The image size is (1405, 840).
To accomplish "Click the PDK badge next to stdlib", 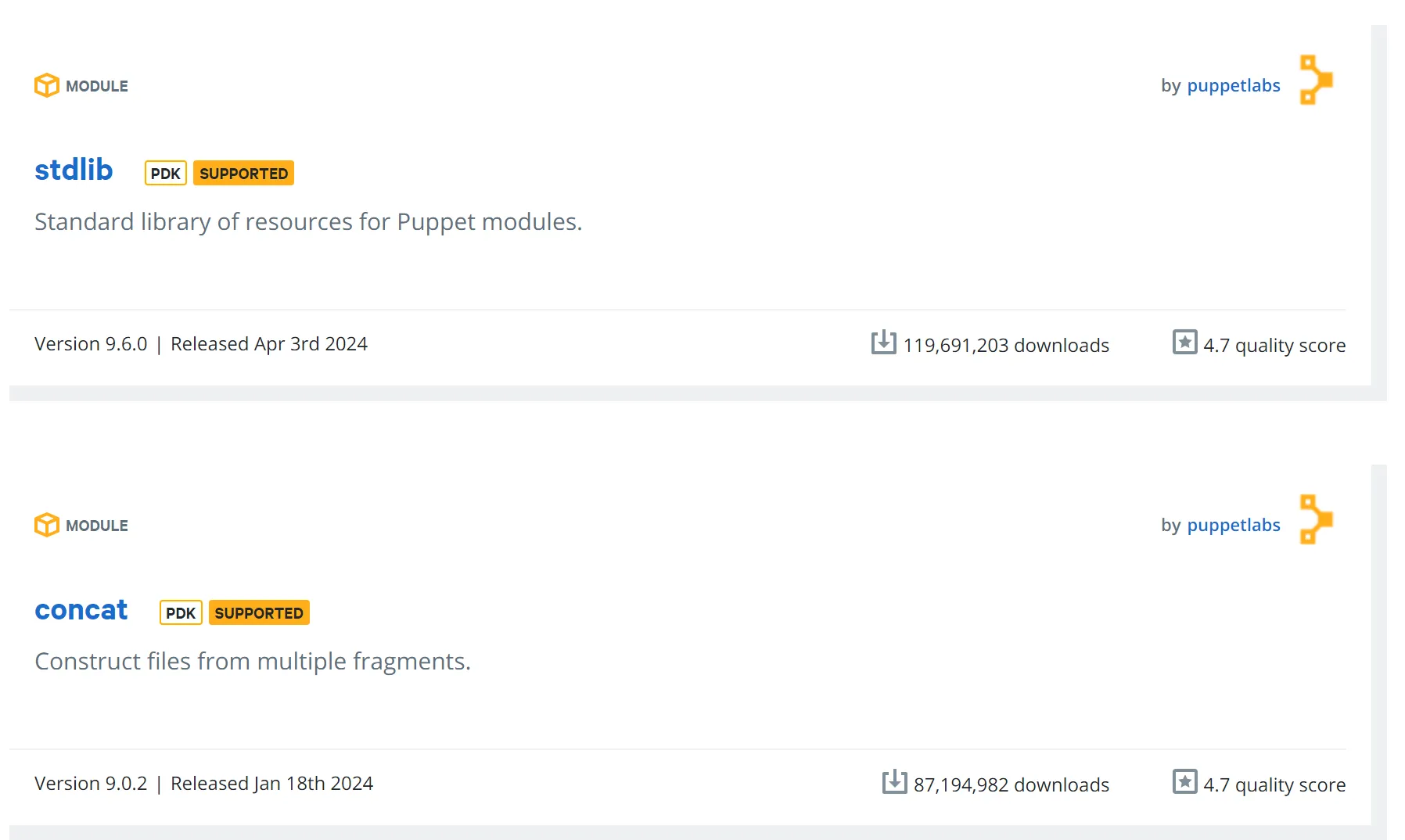I will pyautogui.click(x=165, y=173).
